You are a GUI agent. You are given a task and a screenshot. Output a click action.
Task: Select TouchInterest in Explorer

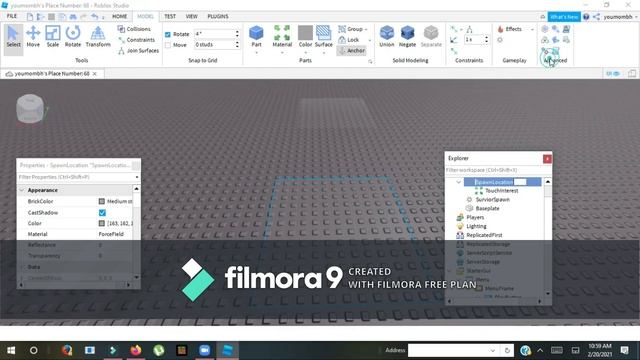(x=497, y=191)
